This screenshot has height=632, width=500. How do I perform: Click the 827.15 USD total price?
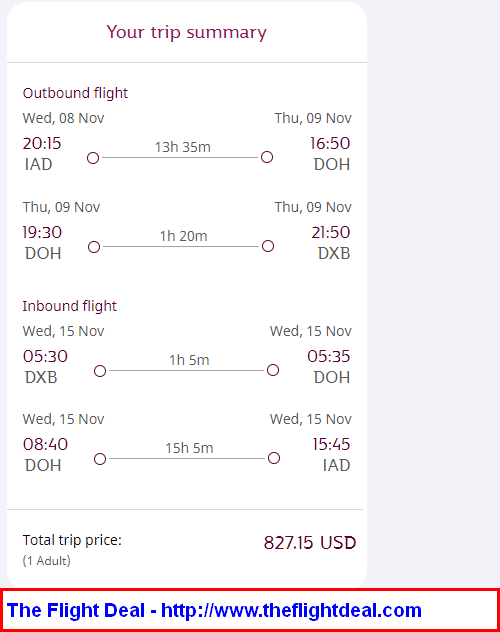310,543
